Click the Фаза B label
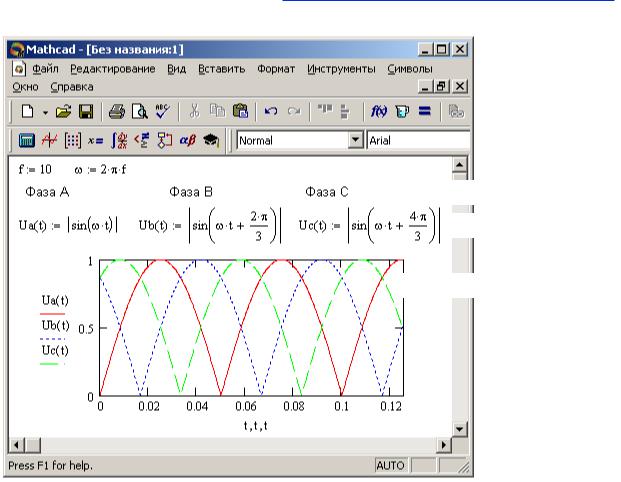 191,192
